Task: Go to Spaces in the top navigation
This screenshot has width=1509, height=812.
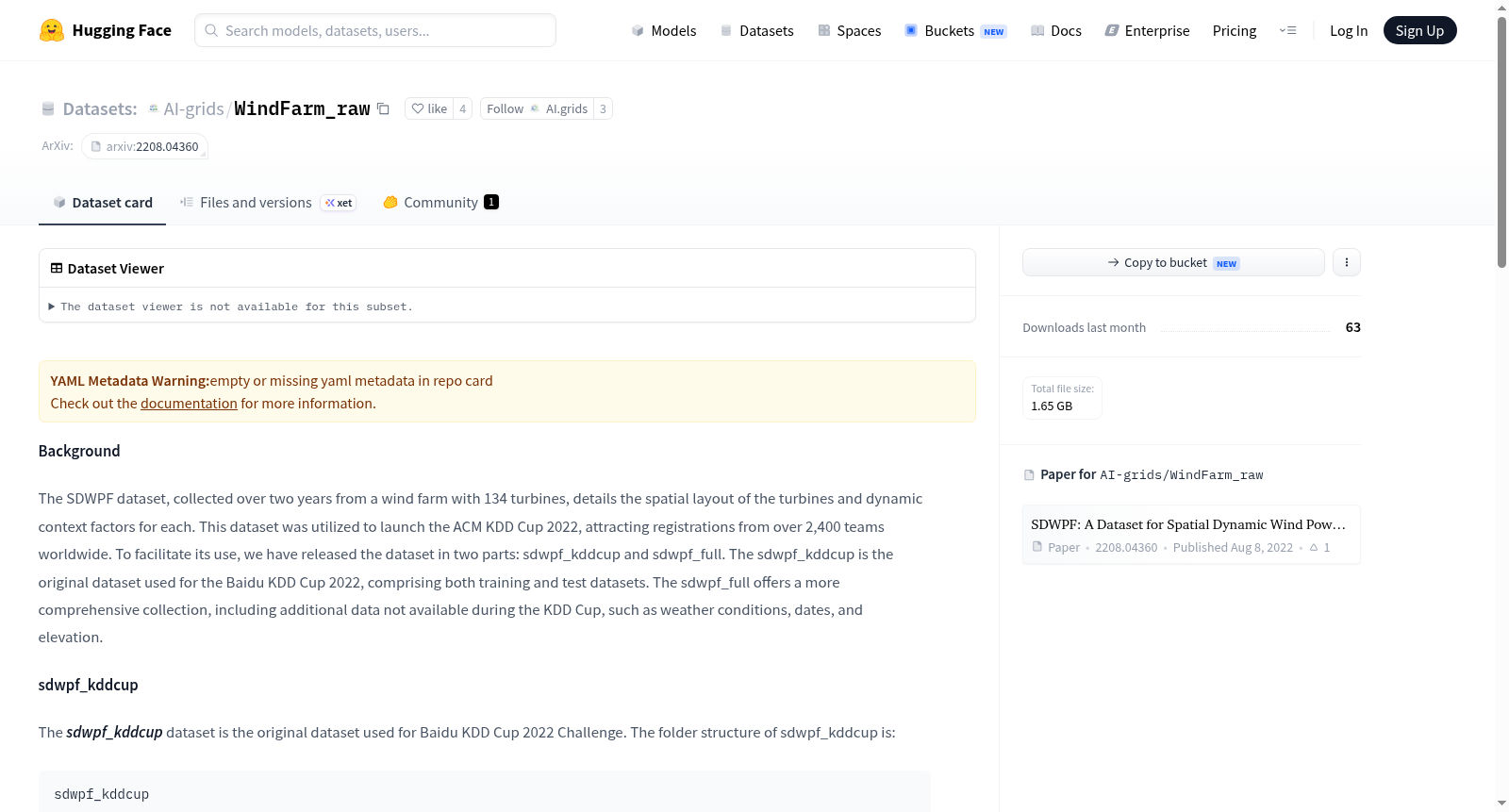Action: click(x=849, y=30)
